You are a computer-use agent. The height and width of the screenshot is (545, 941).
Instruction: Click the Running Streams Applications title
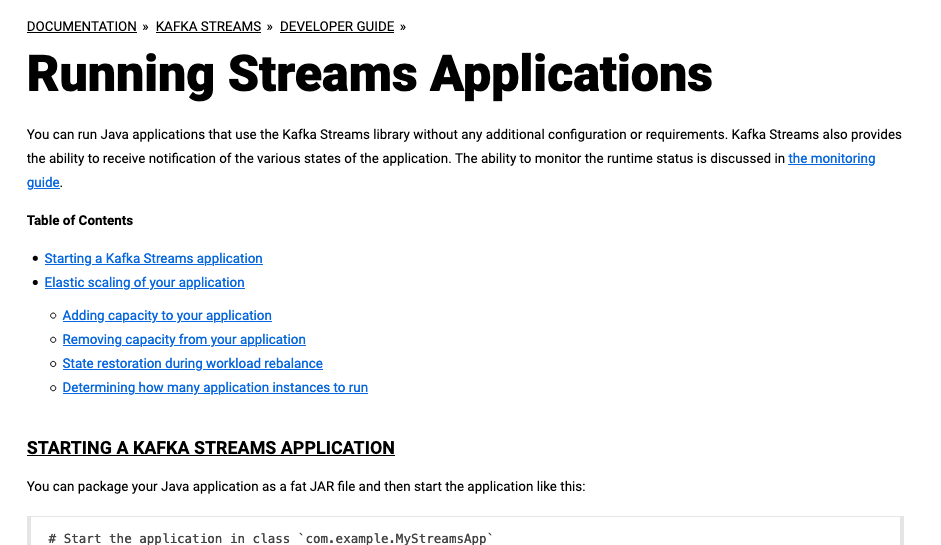[x=370, y=74]
